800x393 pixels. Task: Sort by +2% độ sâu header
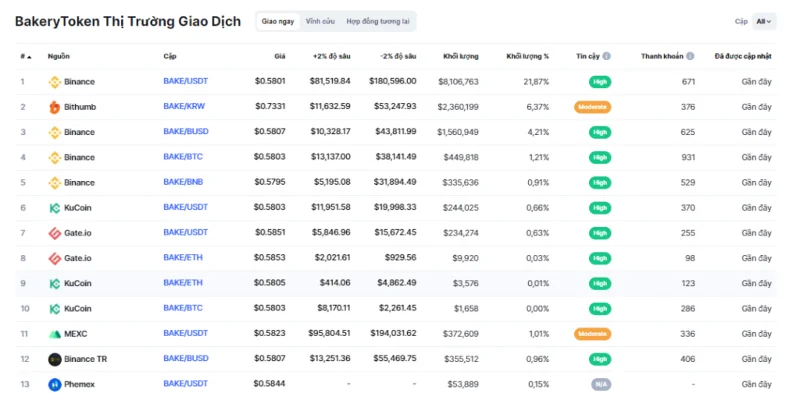click(332, 56)
